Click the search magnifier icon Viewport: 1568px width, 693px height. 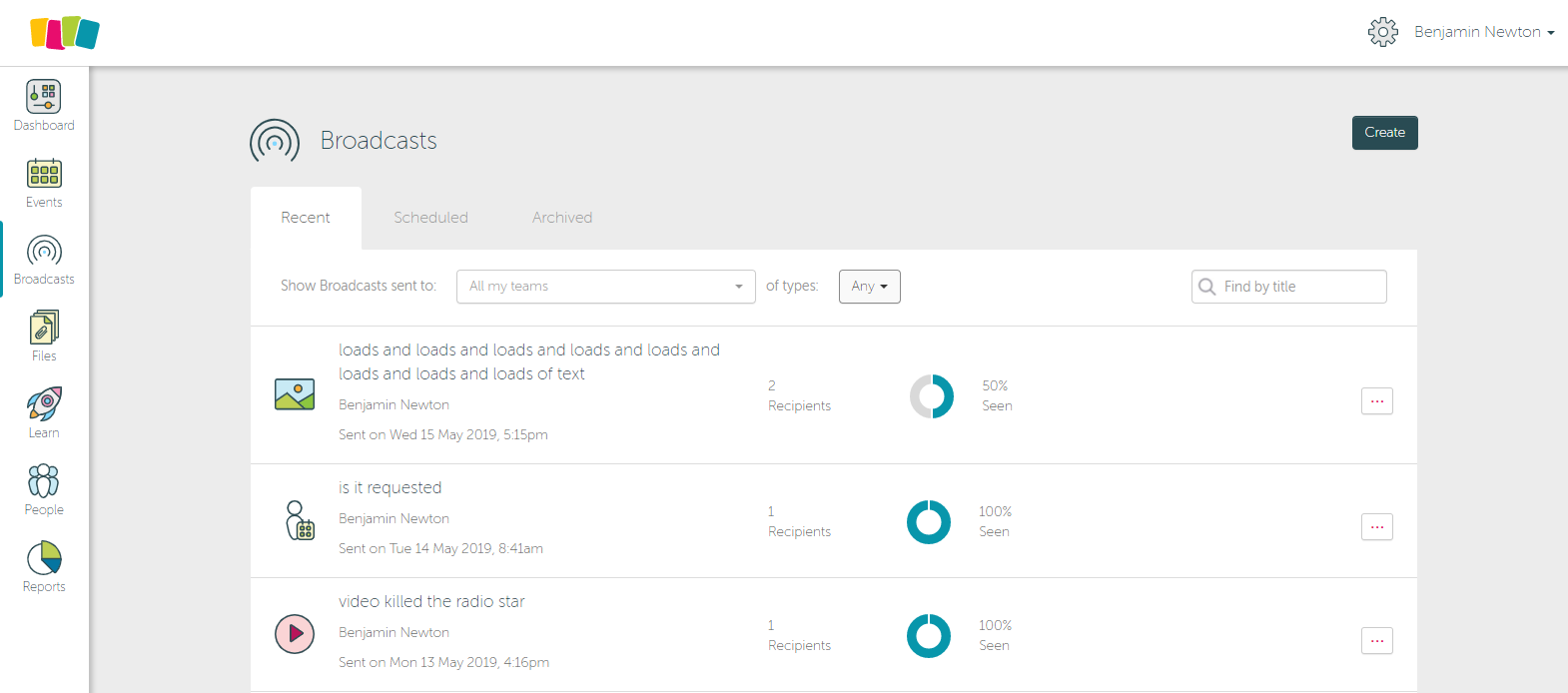pyautogui.click(x=1206, y=287)
